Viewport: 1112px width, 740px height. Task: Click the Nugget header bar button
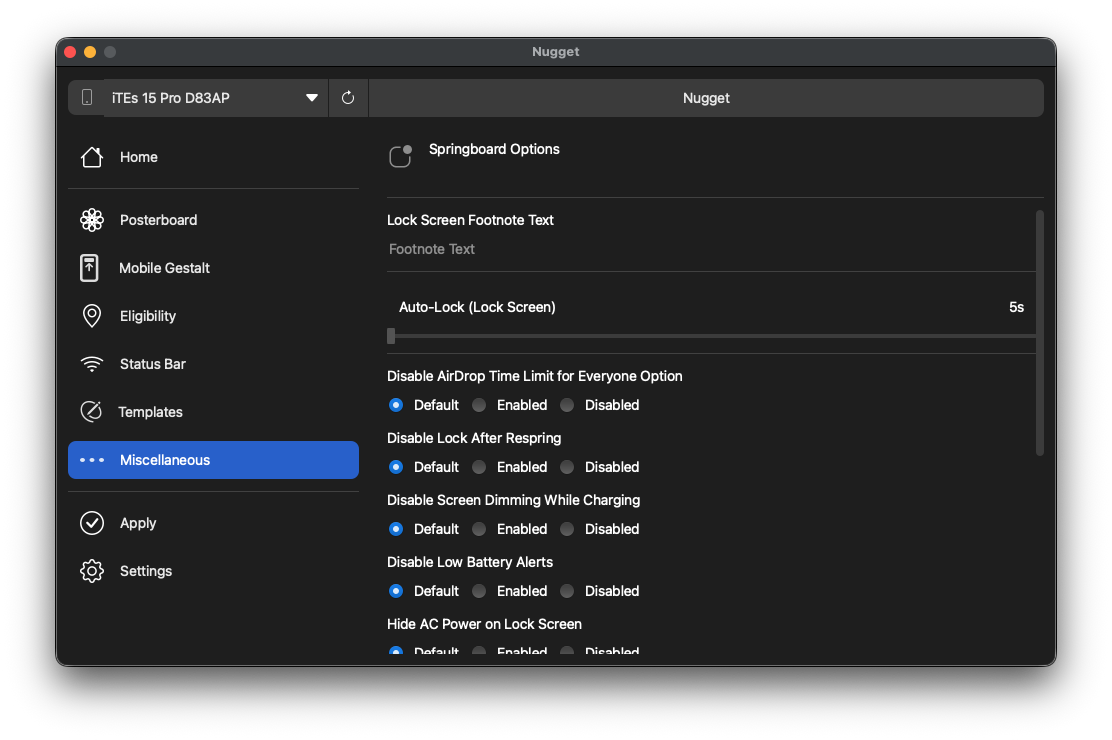click(x=706, y=98)
